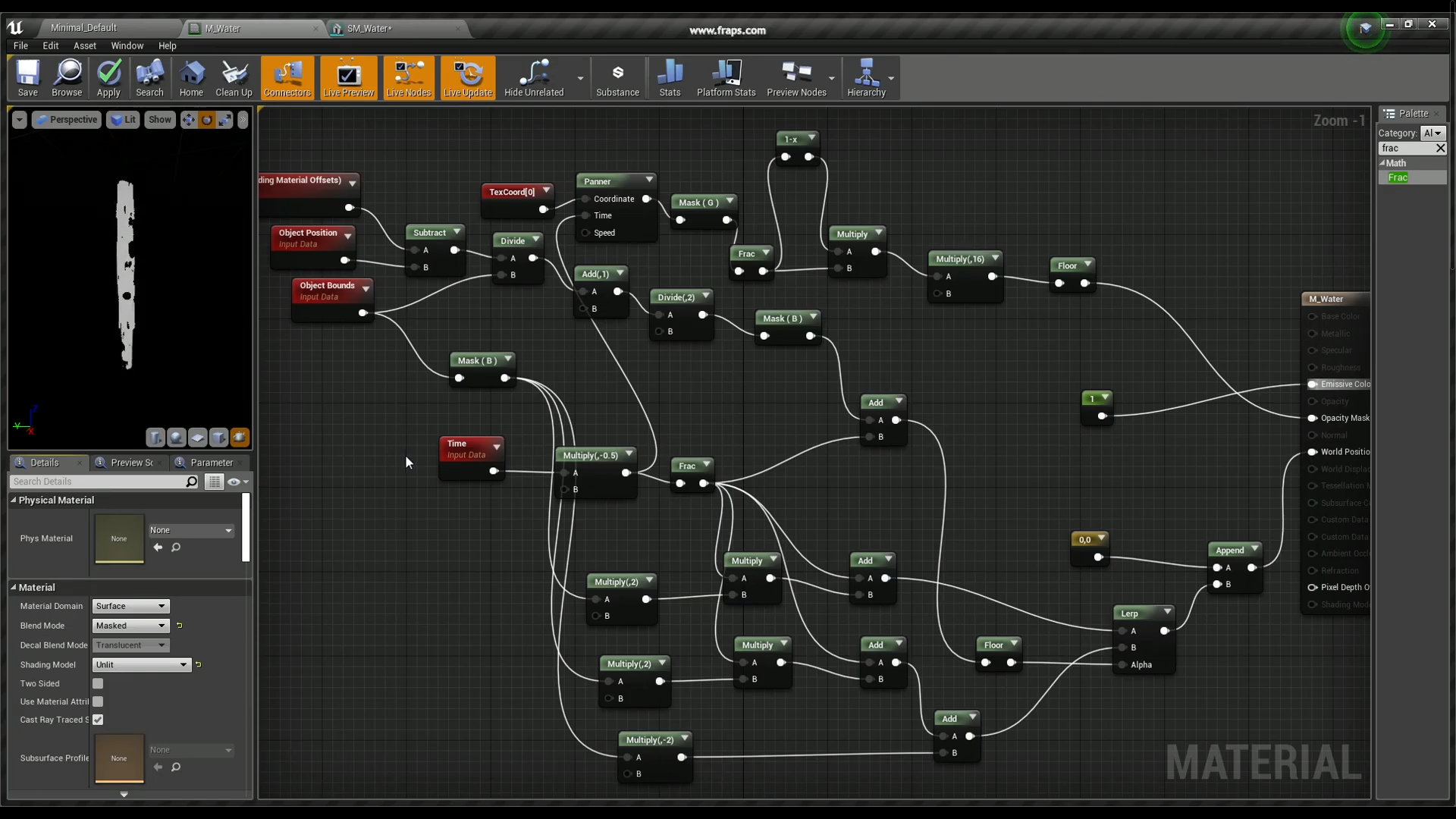Click the Search Details input field
1456x819 pixels.
[99, 482]
